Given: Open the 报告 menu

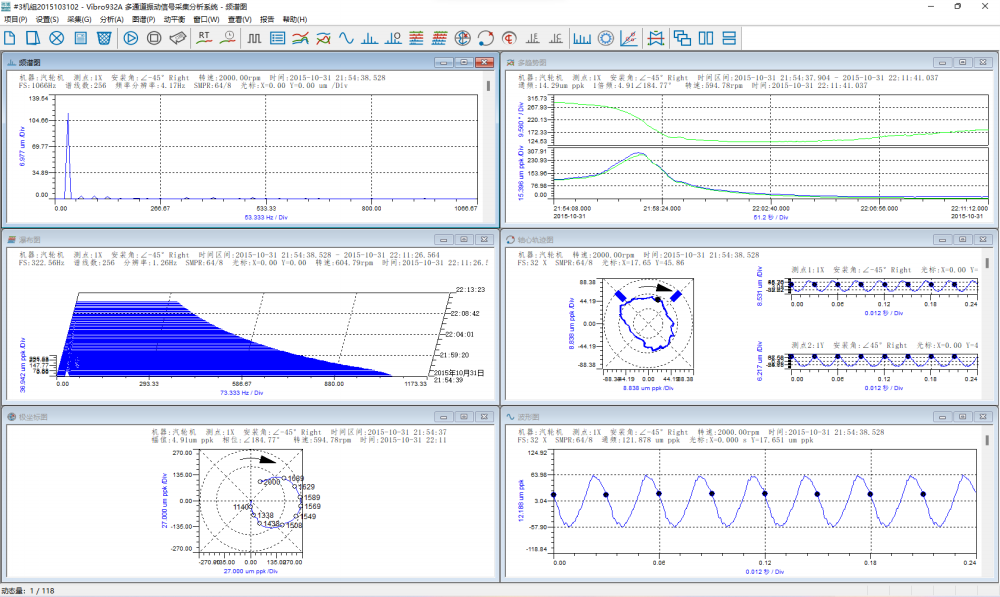Looking at the screenshot, I should [267, 20].
